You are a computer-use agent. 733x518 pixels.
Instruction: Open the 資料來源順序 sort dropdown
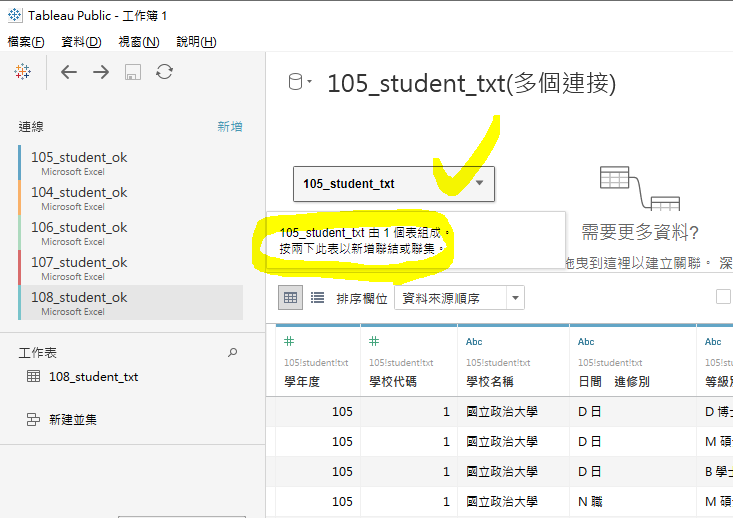[460, 298]
